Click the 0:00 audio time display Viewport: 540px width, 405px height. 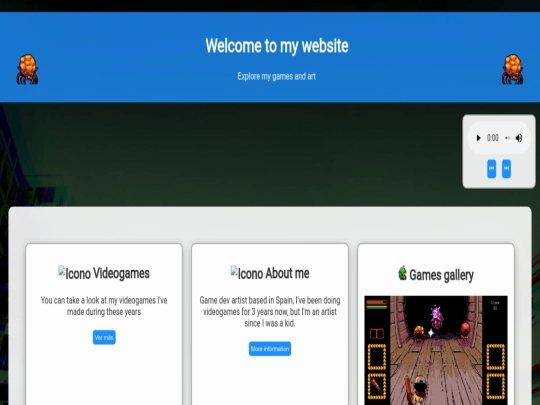tap(493, 138)
